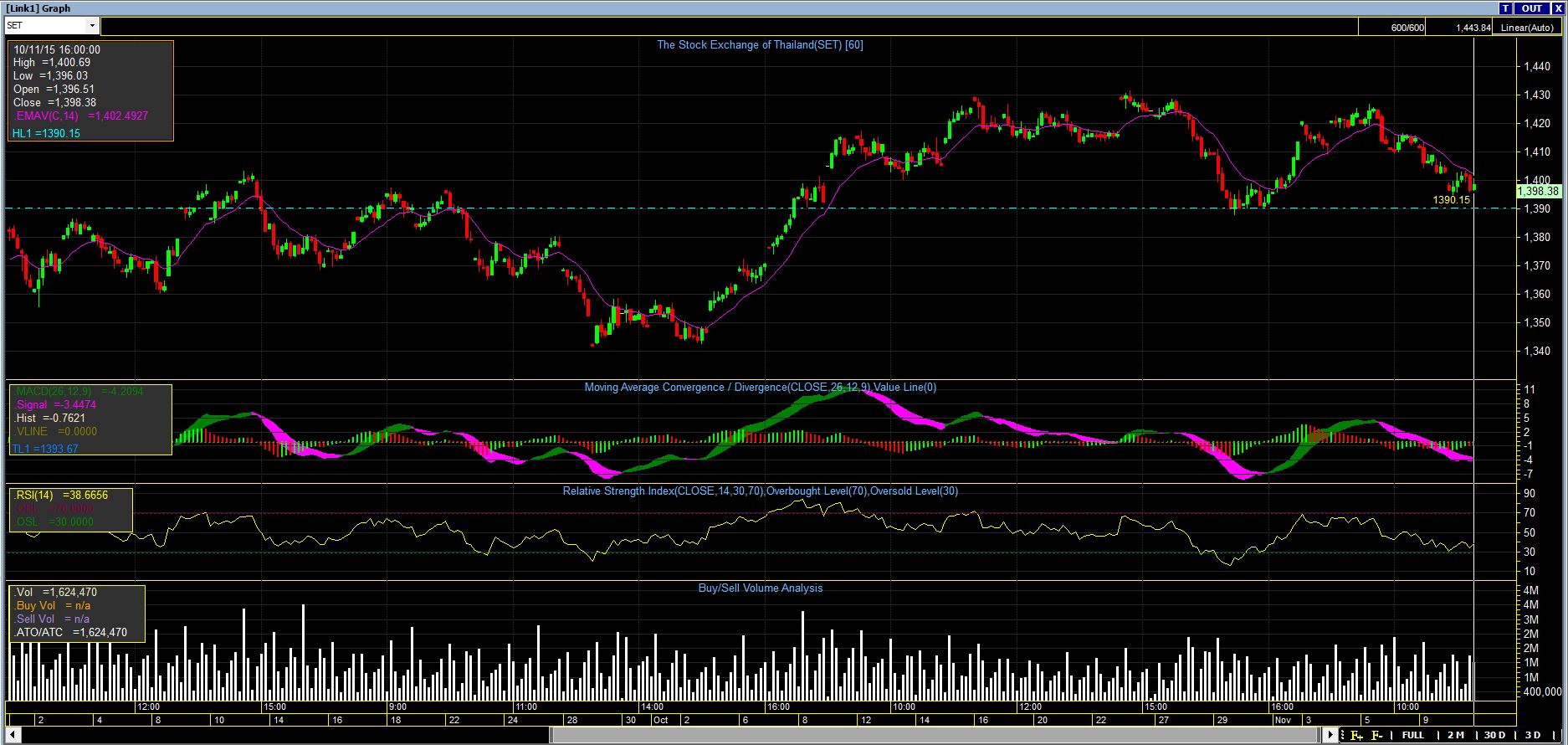Image resolution: width=1568 pixels, height=745 pixels.
Task: Click the range toolbar's dotted grip handle
Action: [1342, 736]
